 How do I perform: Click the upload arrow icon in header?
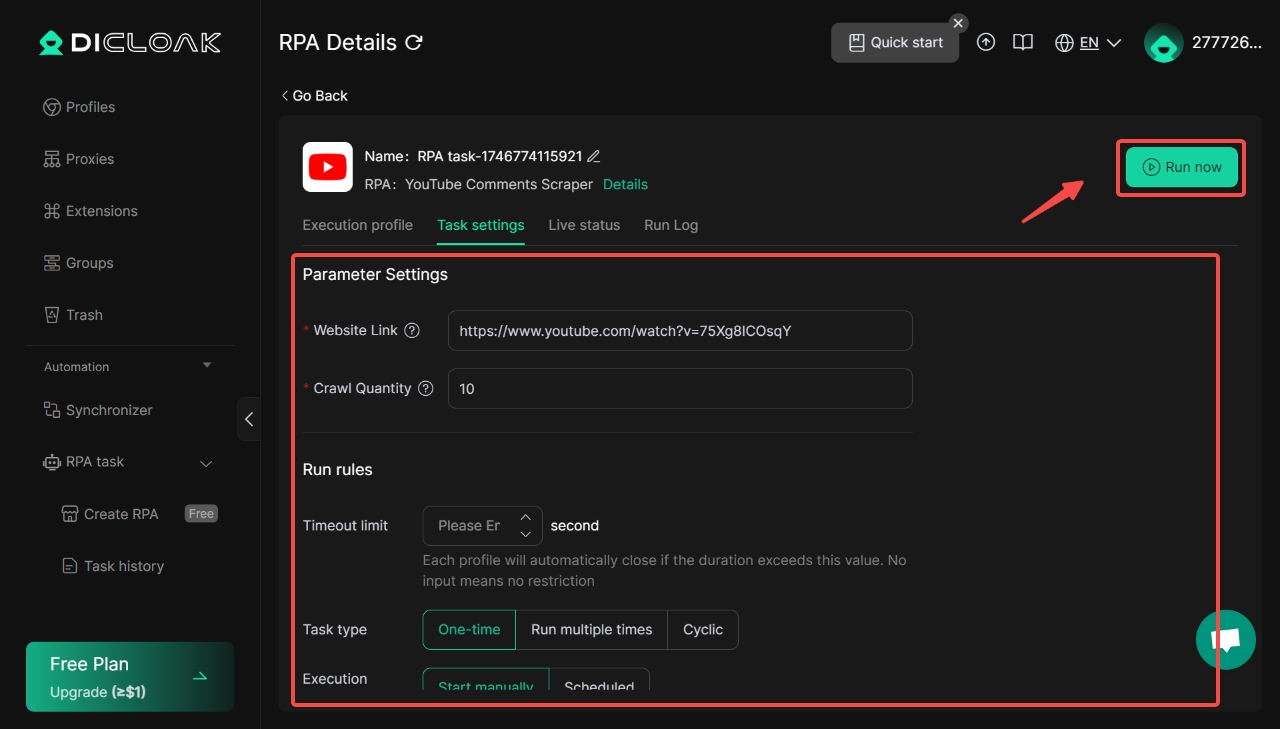coord(986,43)
